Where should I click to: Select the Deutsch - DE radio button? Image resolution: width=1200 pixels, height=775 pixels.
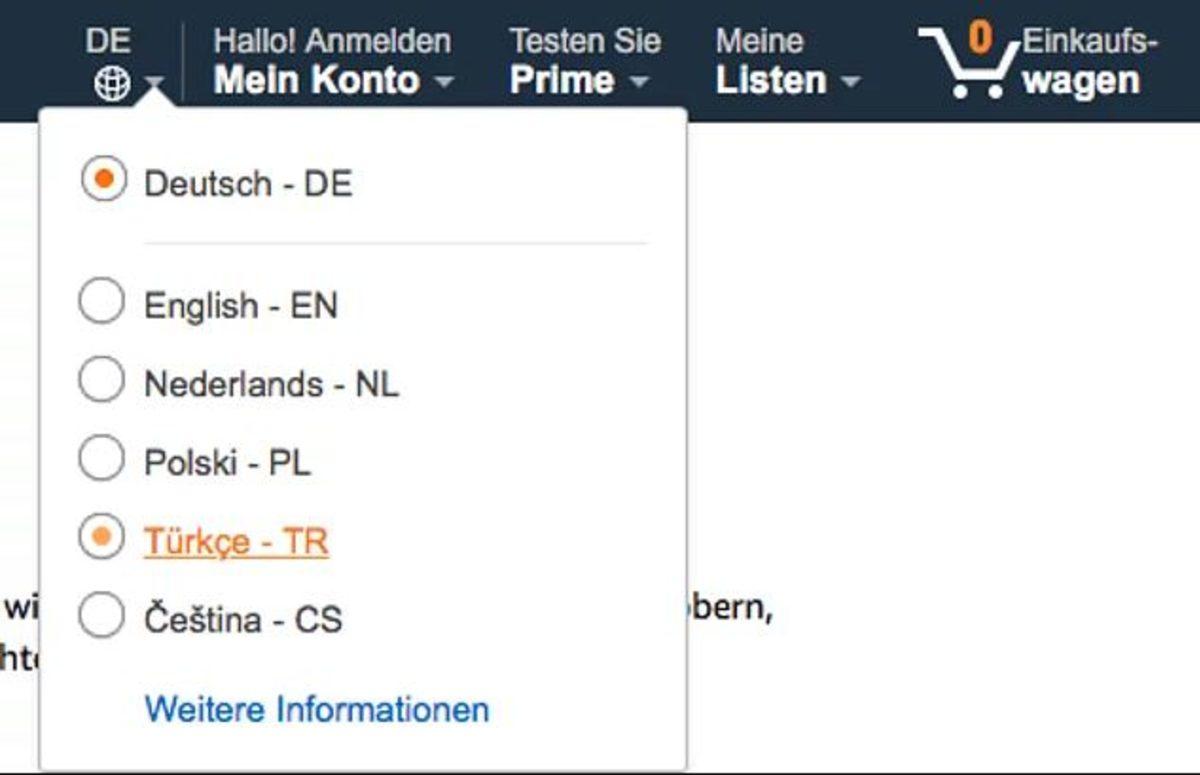pos(102,181)
